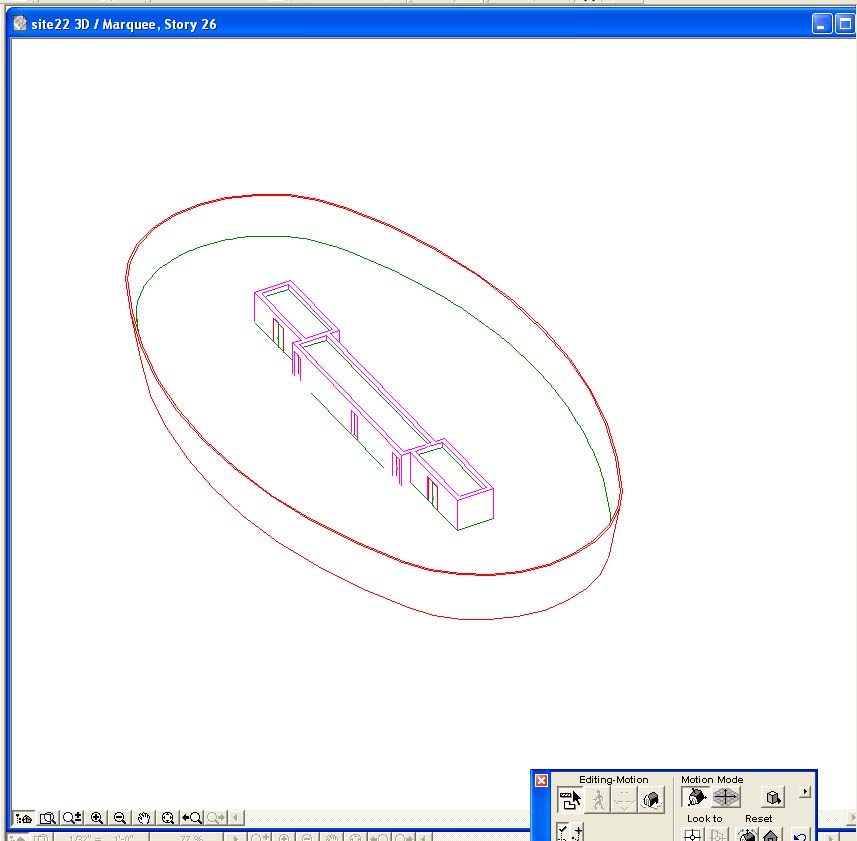857x841 pixels.
Task: Select the walk mode person icon
Action: point(598,799)
